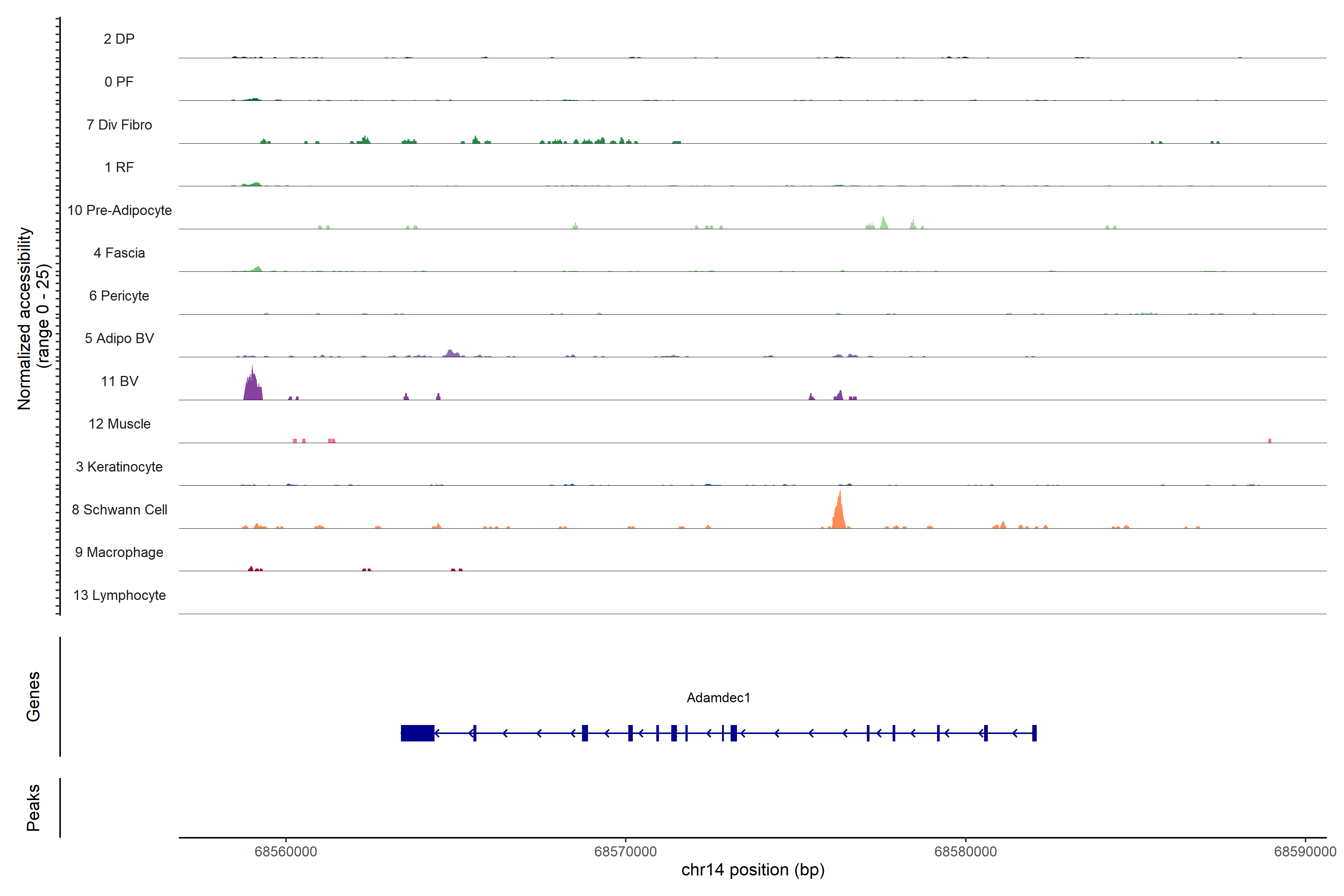Screen dimensions: 1344x896
Task: Click the 10 Pre-Adipocyte track label
Action: pos(119,210)
